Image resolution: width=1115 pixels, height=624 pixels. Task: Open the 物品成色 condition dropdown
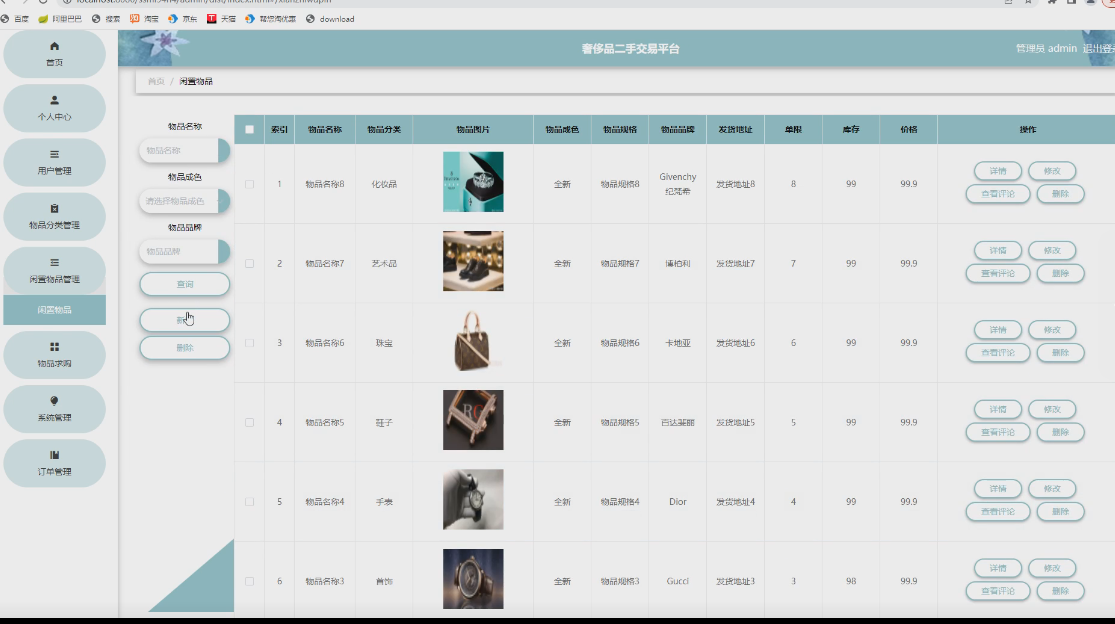click(184, 201)
